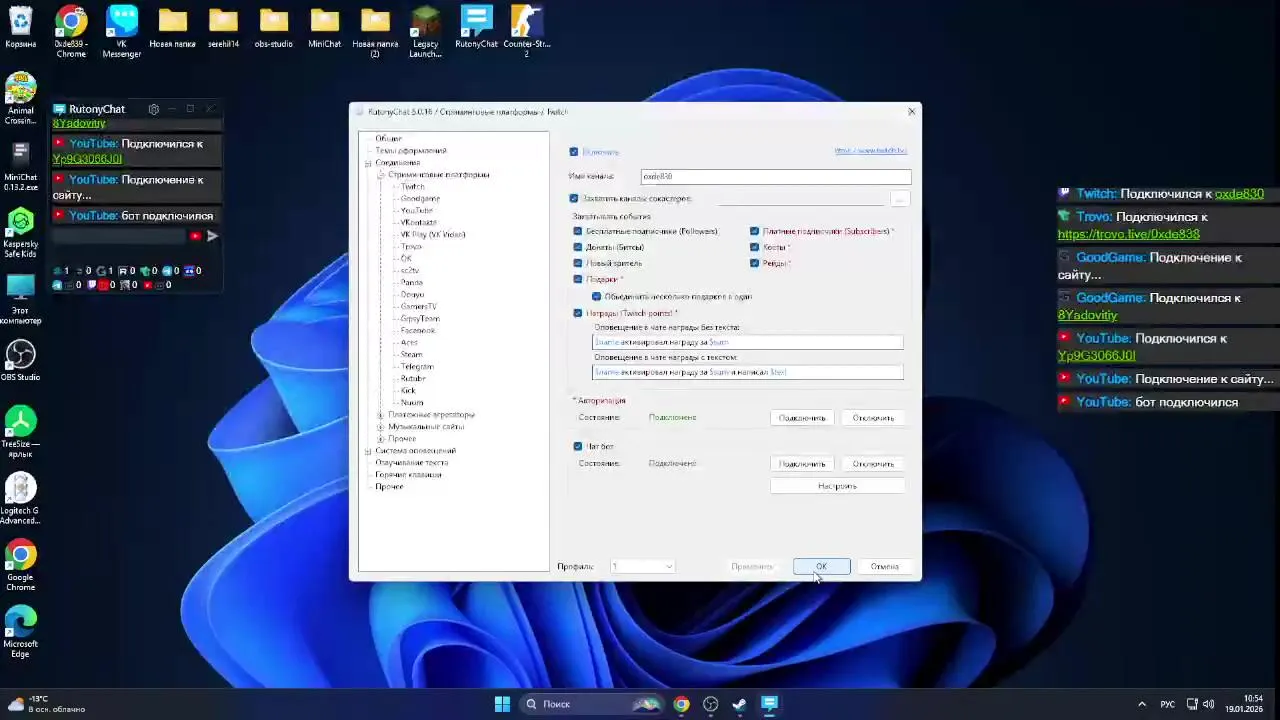The image size is (1280, 720).
Task: Open OBS Studio from the taskbar
Action: (x=710, y=704)
